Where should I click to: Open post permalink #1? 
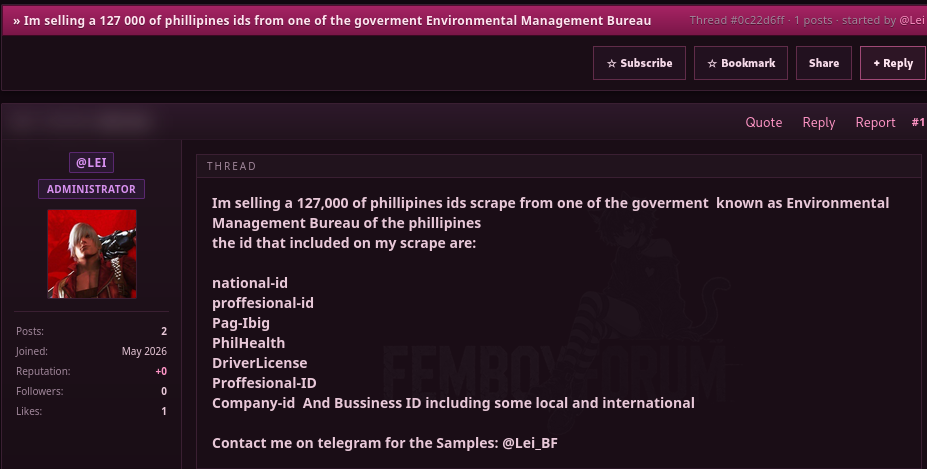918,122
